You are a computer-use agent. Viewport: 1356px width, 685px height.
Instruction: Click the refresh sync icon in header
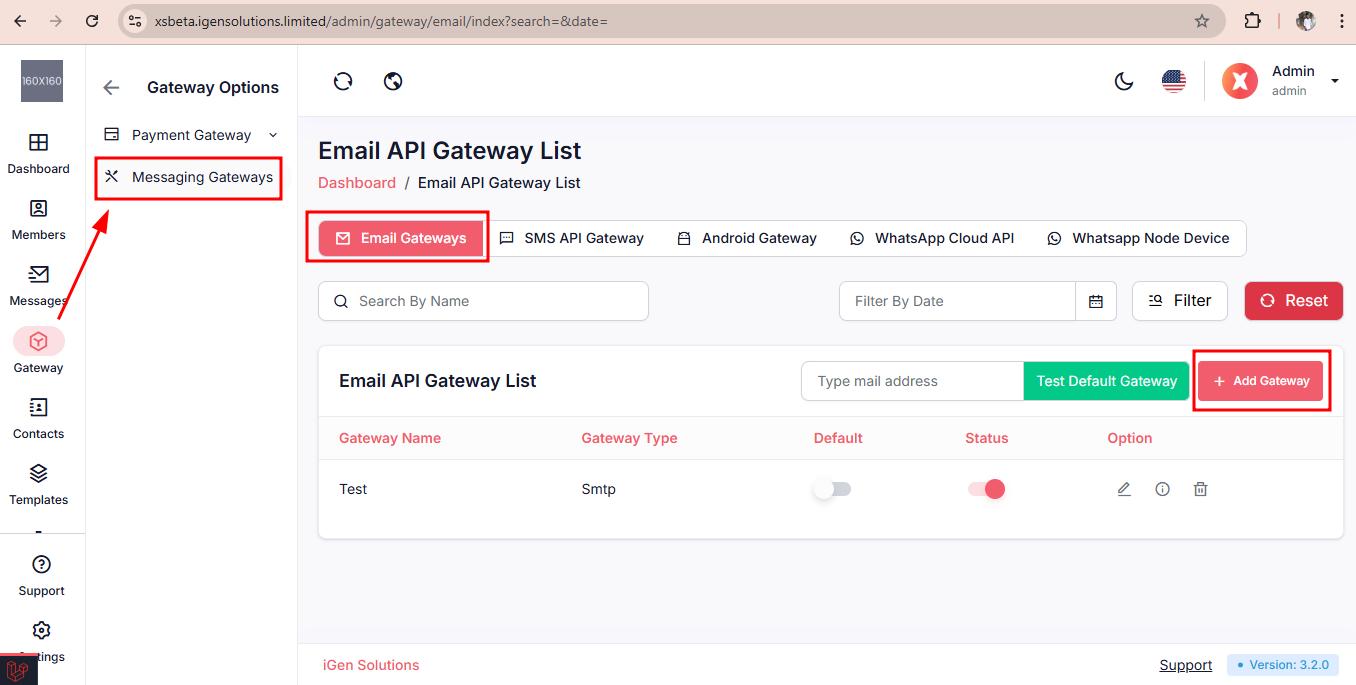click(343, 81)
